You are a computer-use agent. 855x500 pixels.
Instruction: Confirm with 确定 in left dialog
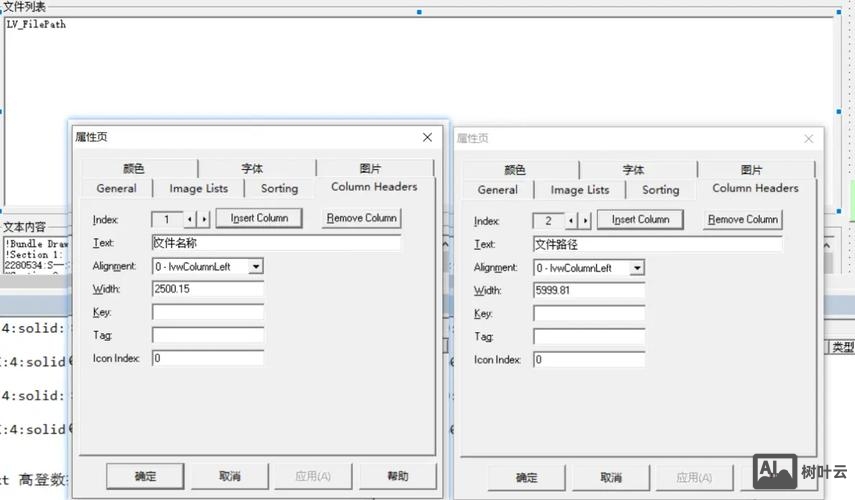[x=145, y=476]
